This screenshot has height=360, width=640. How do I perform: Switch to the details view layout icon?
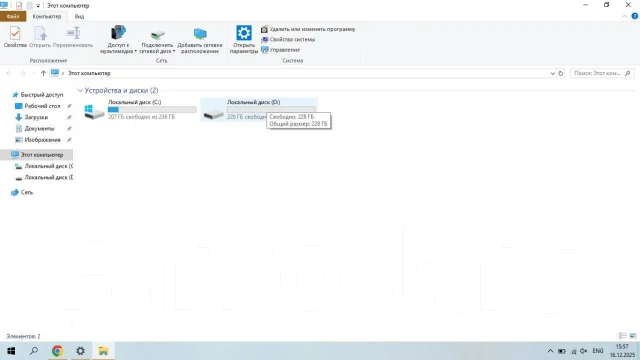point(622,336)
